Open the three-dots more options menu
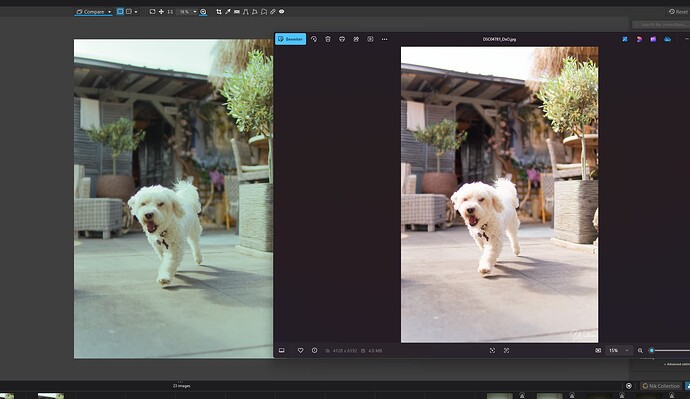This screenshot has height=399, width=690. tap(384, 39)
